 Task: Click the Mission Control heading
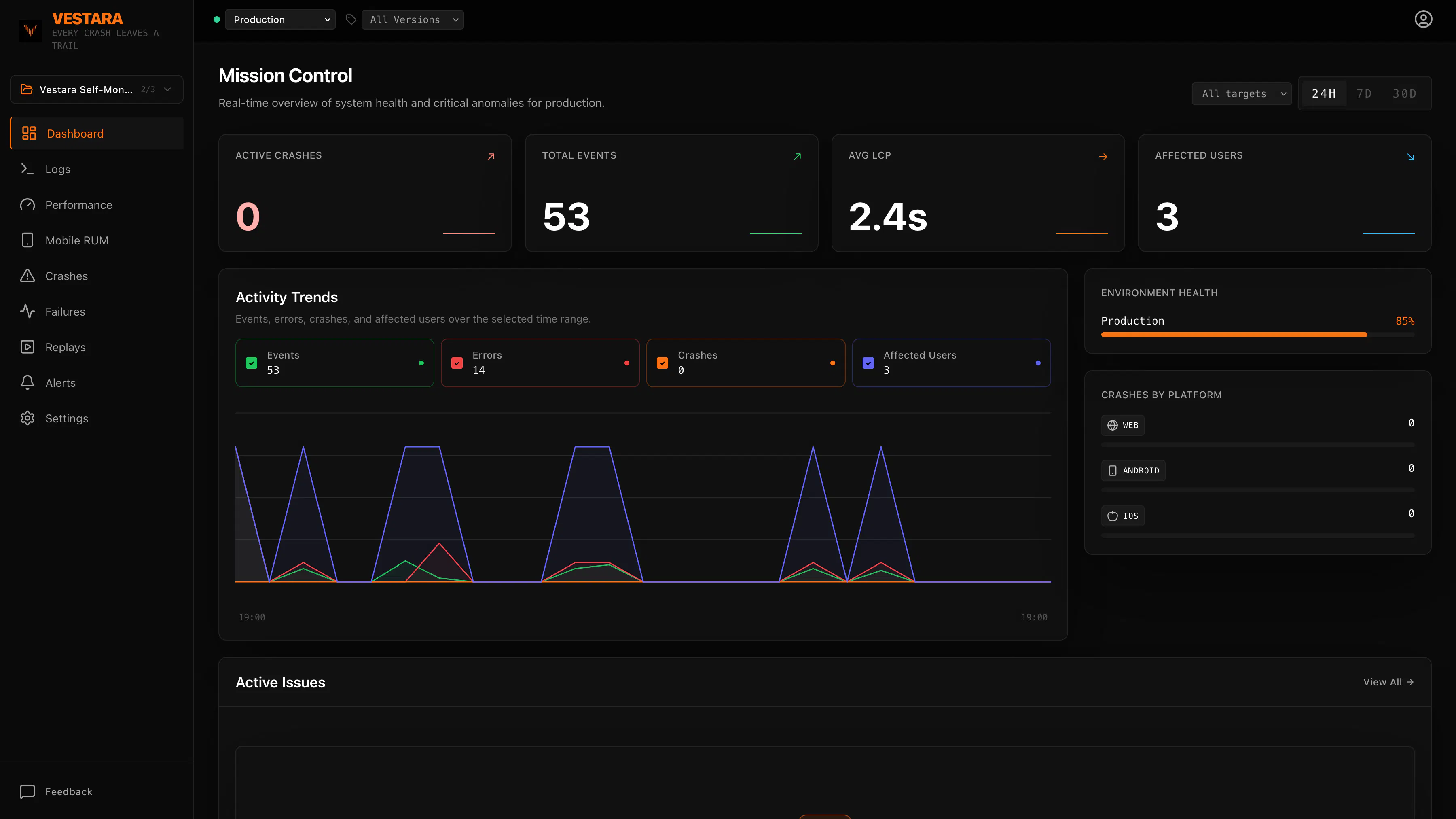286,75
